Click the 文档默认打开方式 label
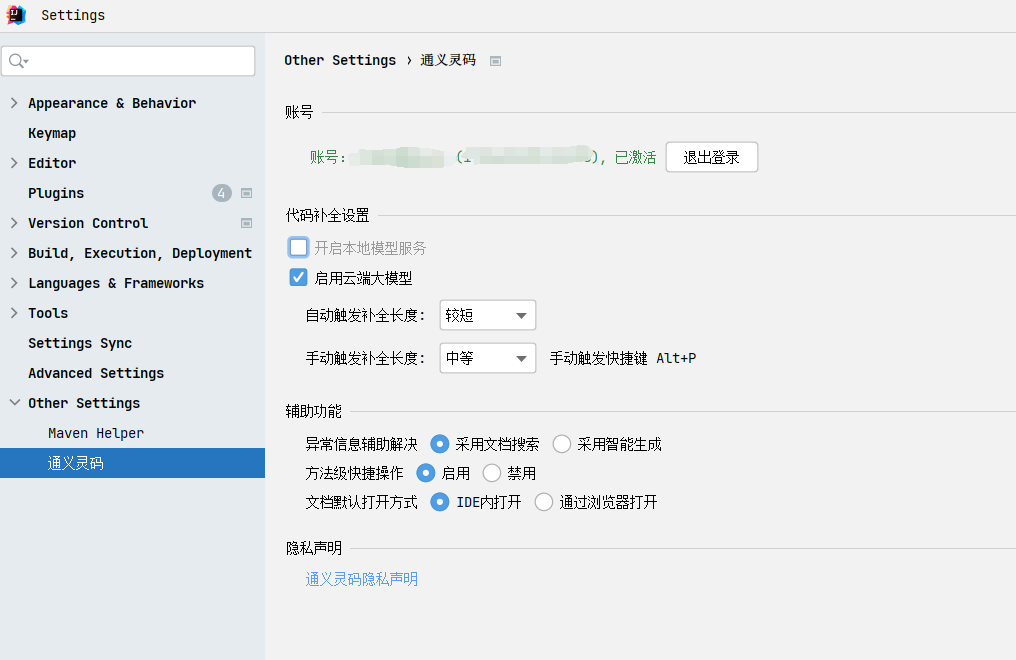 pos(362,502)
